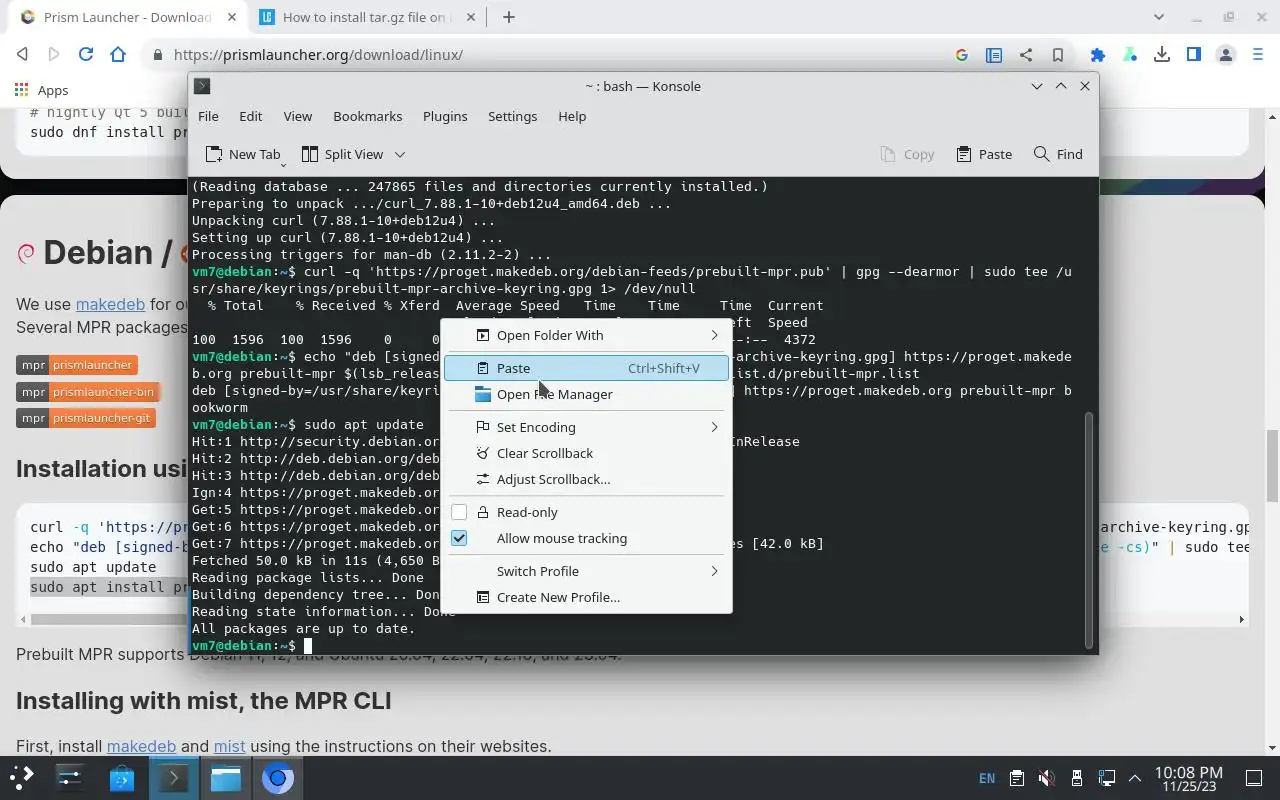Open reader mode icon in address bar
Viewport: 1280px width, 800px height.
[x=994, y=55]
